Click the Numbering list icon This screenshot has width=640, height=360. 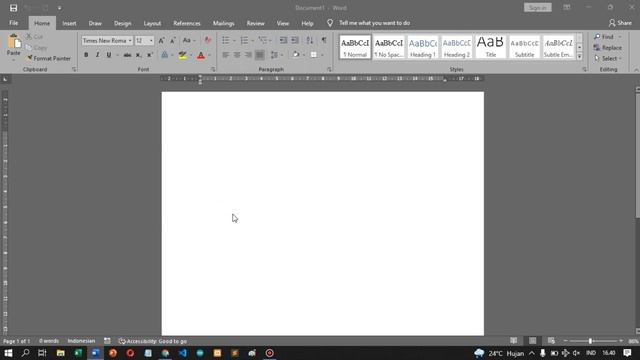(244, 40)
